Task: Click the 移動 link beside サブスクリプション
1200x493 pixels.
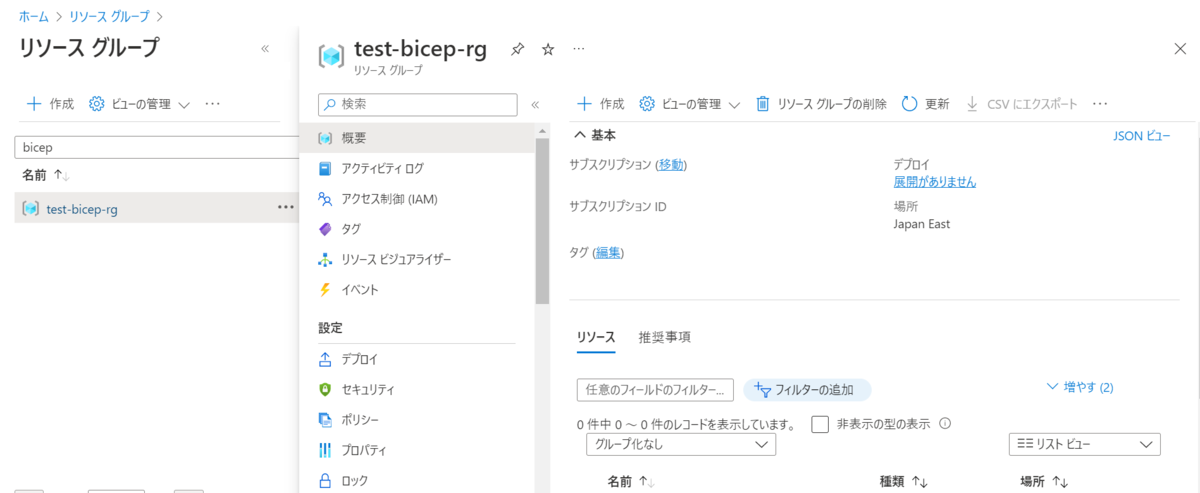Action: coord(672,164)
